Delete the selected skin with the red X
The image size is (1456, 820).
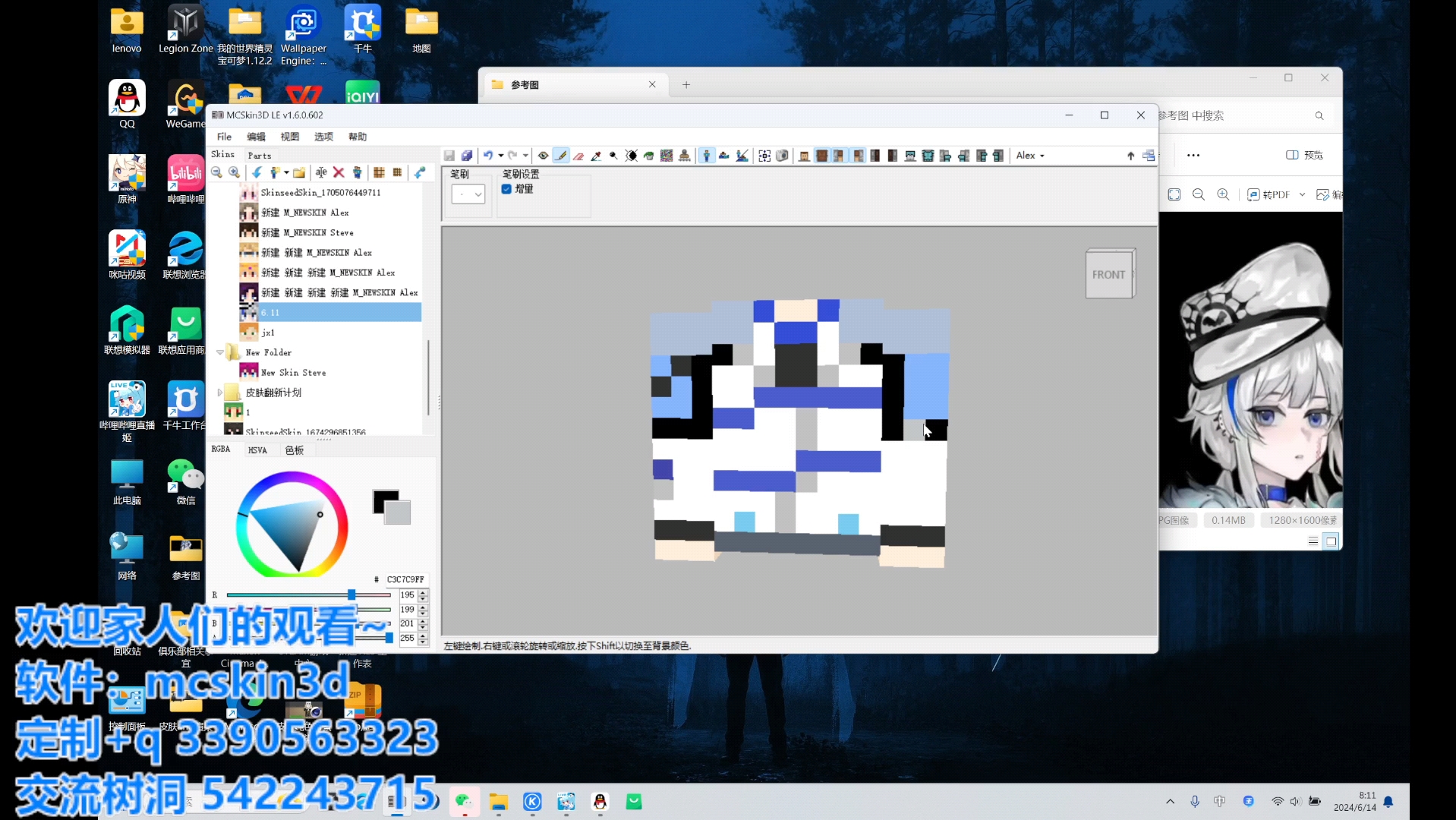click(339, 173)
